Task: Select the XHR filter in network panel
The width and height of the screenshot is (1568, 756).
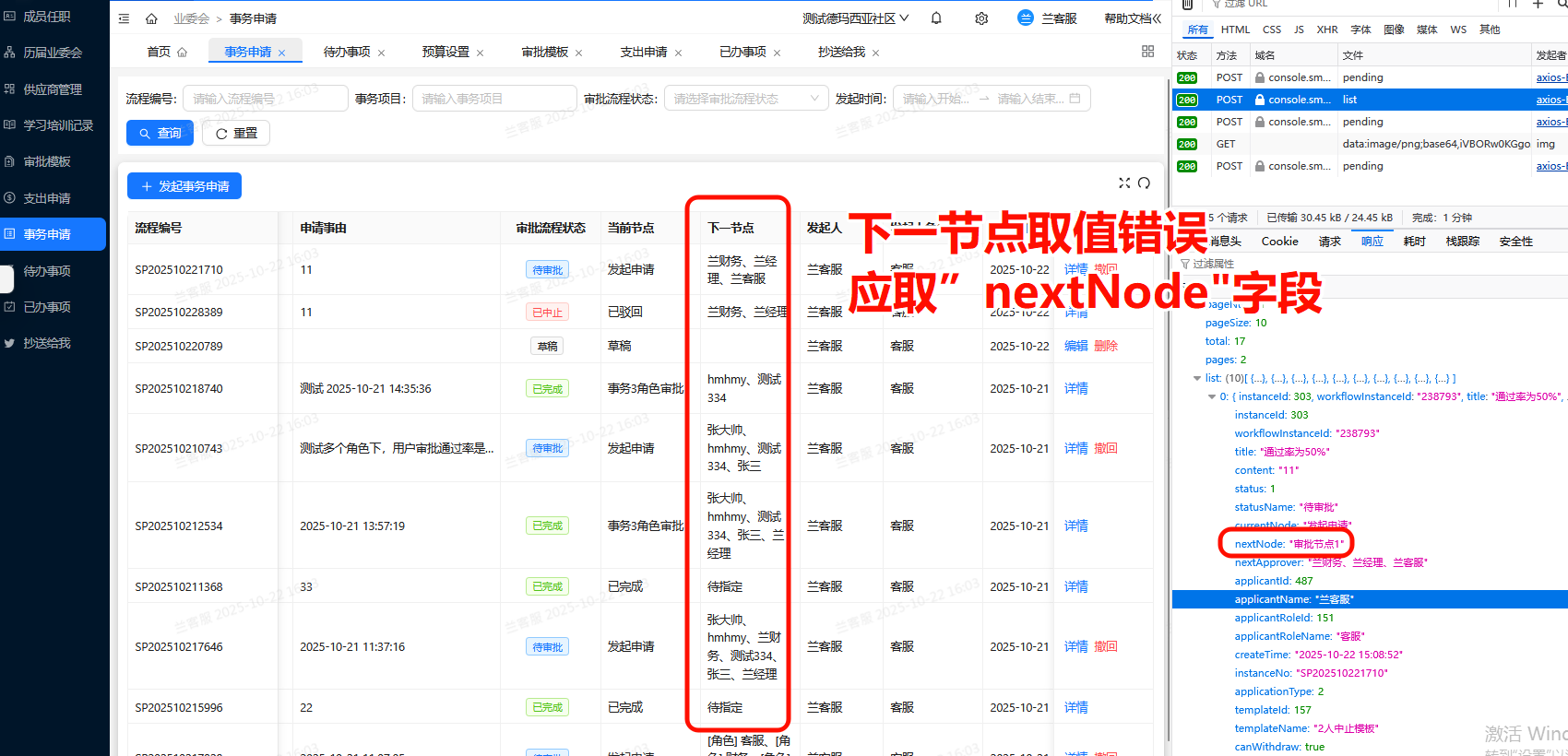Action: 1326,30
